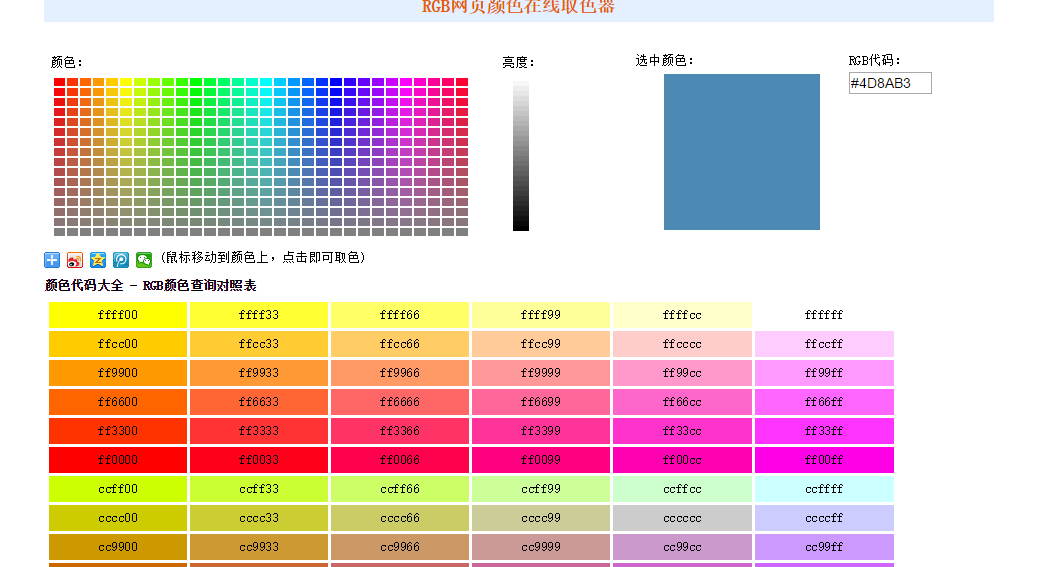Select the ccffcc mint cell
Viewport: 1043px width, 567px height.
click(682, 489)
